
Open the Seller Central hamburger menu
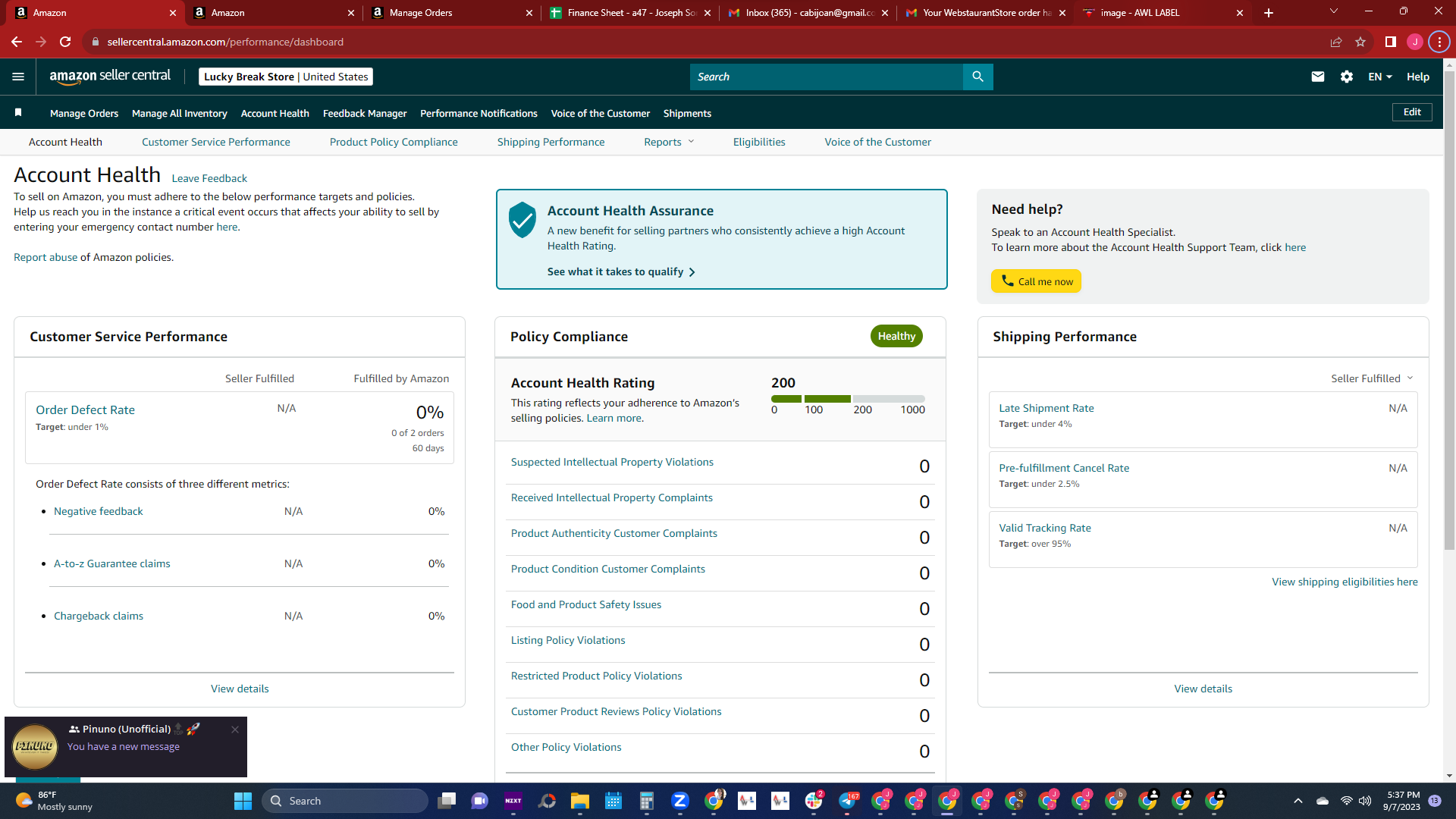18,77
